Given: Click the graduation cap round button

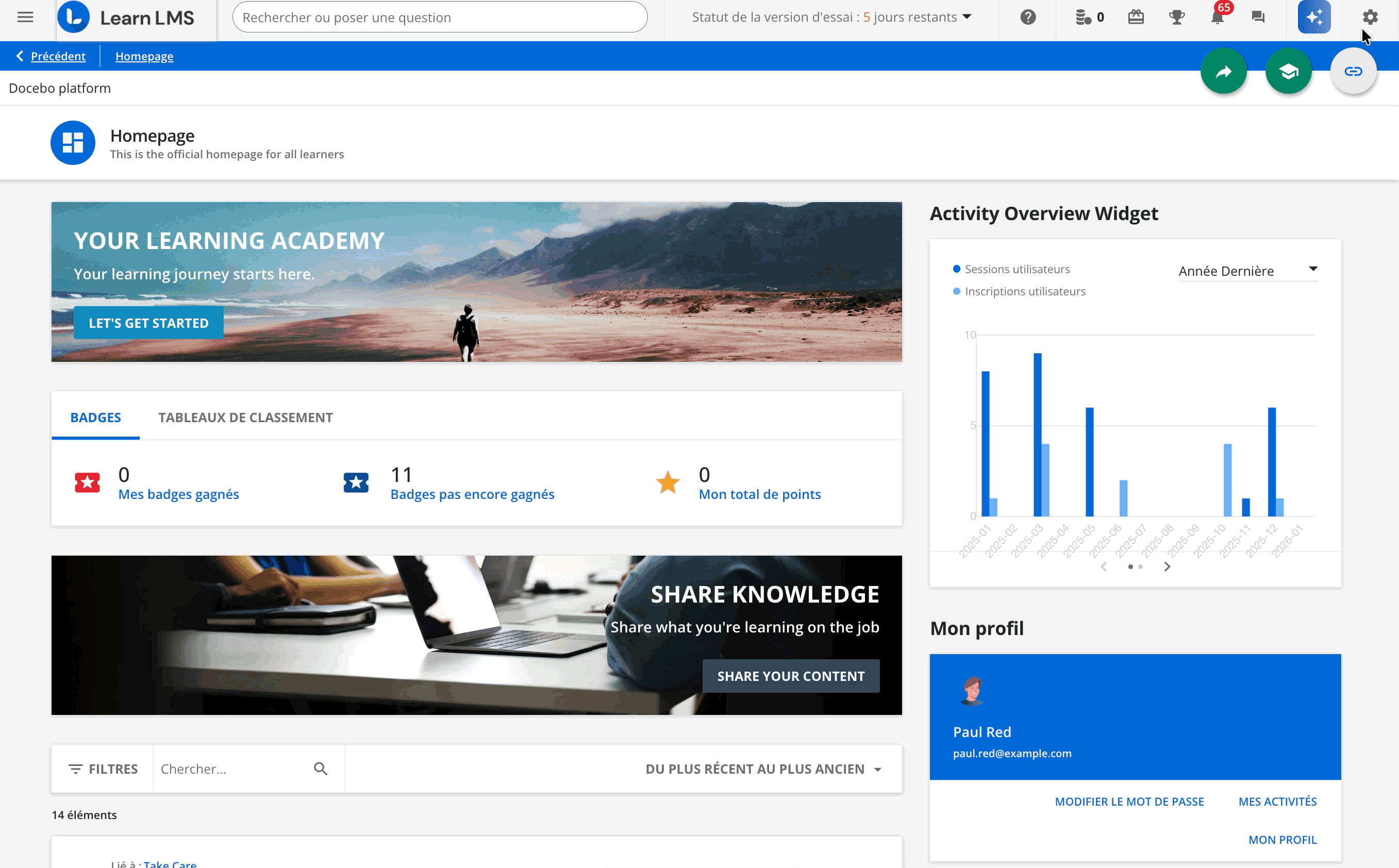Looking at the screenshot, I should [x=1288, y=72].
